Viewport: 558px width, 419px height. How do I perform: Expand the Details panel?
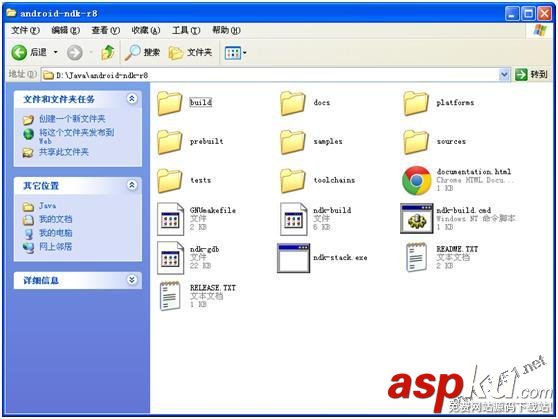click(132, 280)
